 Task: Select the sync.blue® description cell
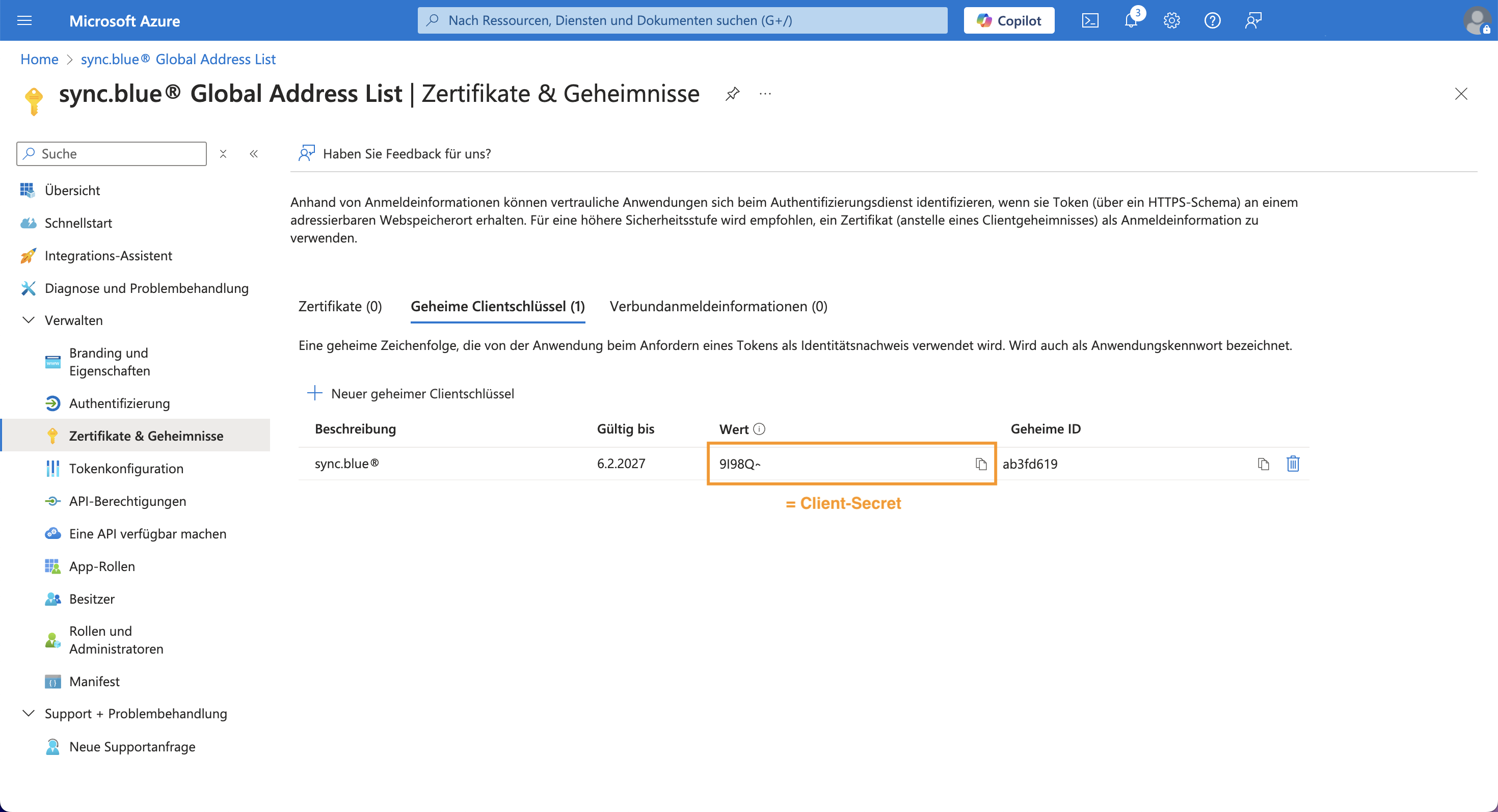(347, 463)
